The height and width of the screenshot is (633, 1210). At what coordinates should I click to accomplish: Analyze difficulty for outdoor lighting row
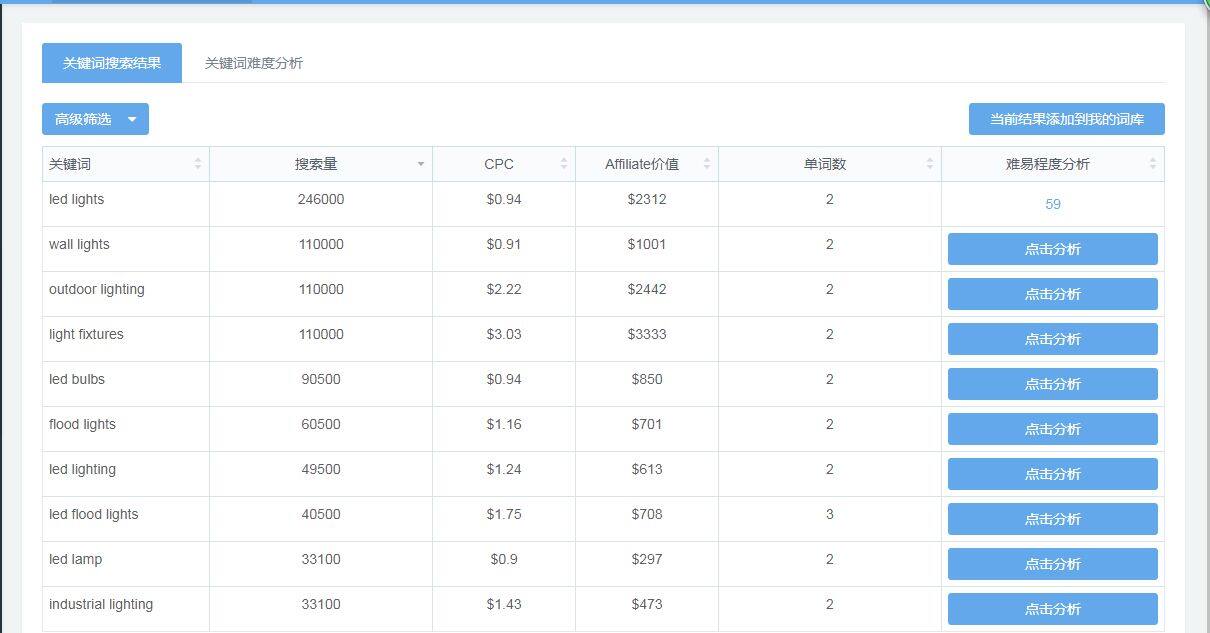point(1052,294)
